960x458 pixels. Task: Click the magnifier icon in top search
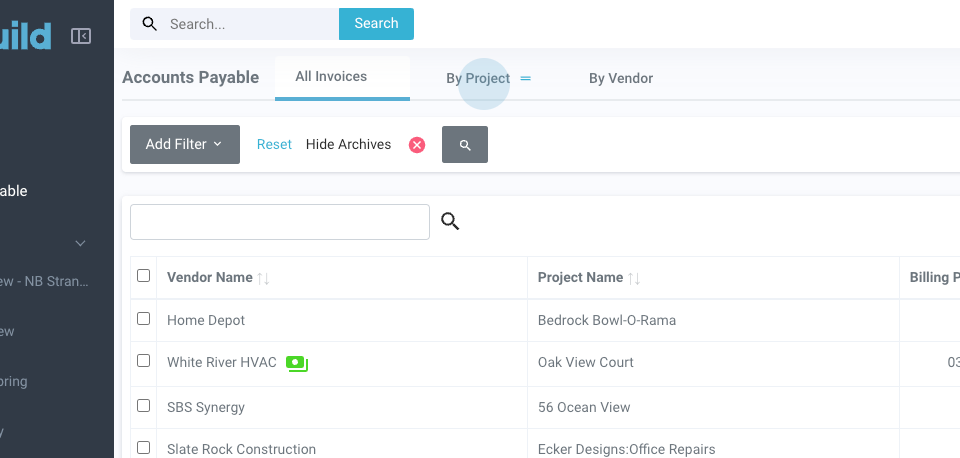click(x=150, y=24)
